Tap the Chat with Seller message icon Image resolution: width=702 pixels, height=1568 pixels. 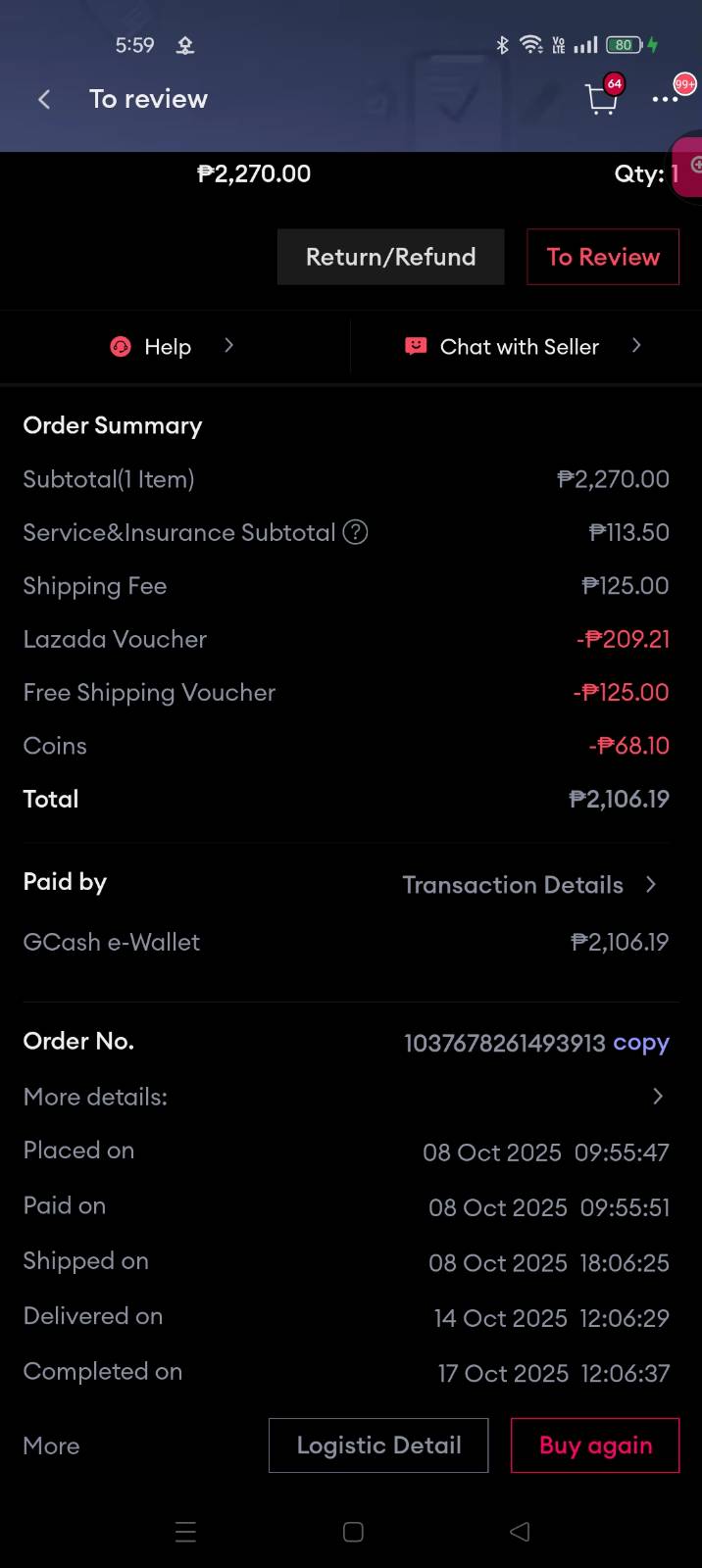coord(416,346)
